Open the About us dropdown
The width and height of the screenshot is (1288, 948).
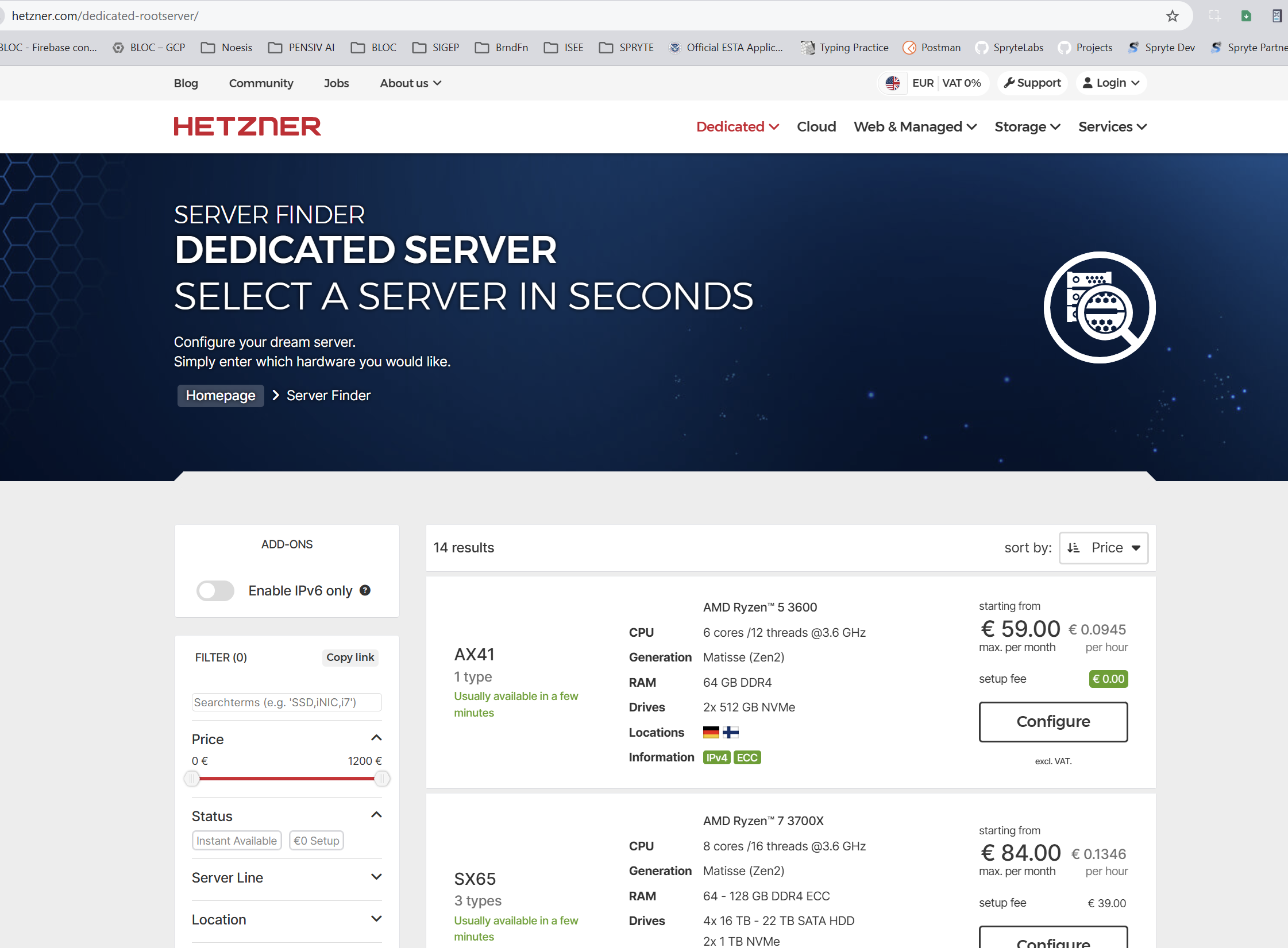(410, 83)
